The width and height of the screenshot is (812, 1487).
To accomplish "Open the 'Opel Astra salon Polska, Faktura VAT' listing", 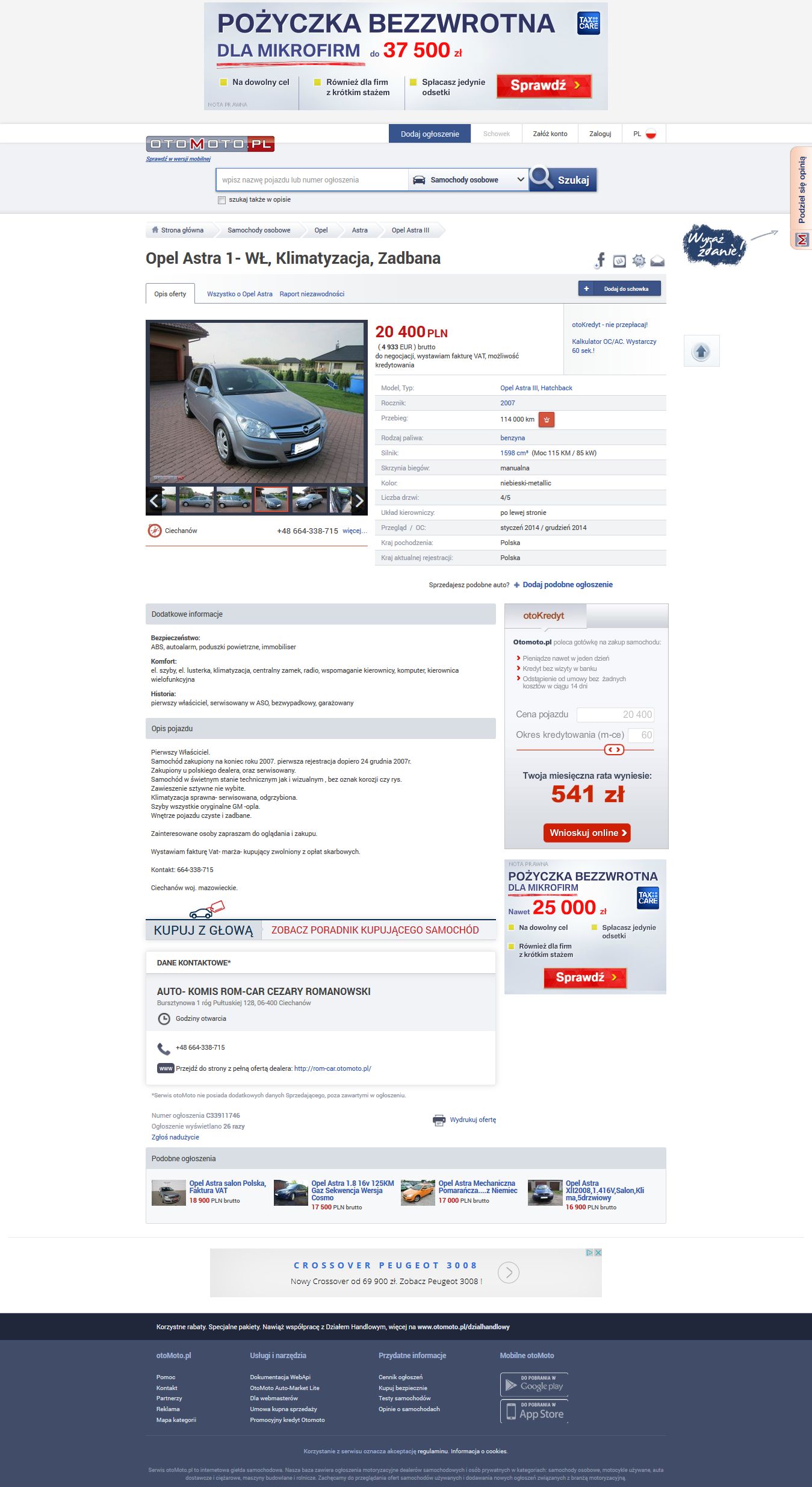I will pos(228,1186).
